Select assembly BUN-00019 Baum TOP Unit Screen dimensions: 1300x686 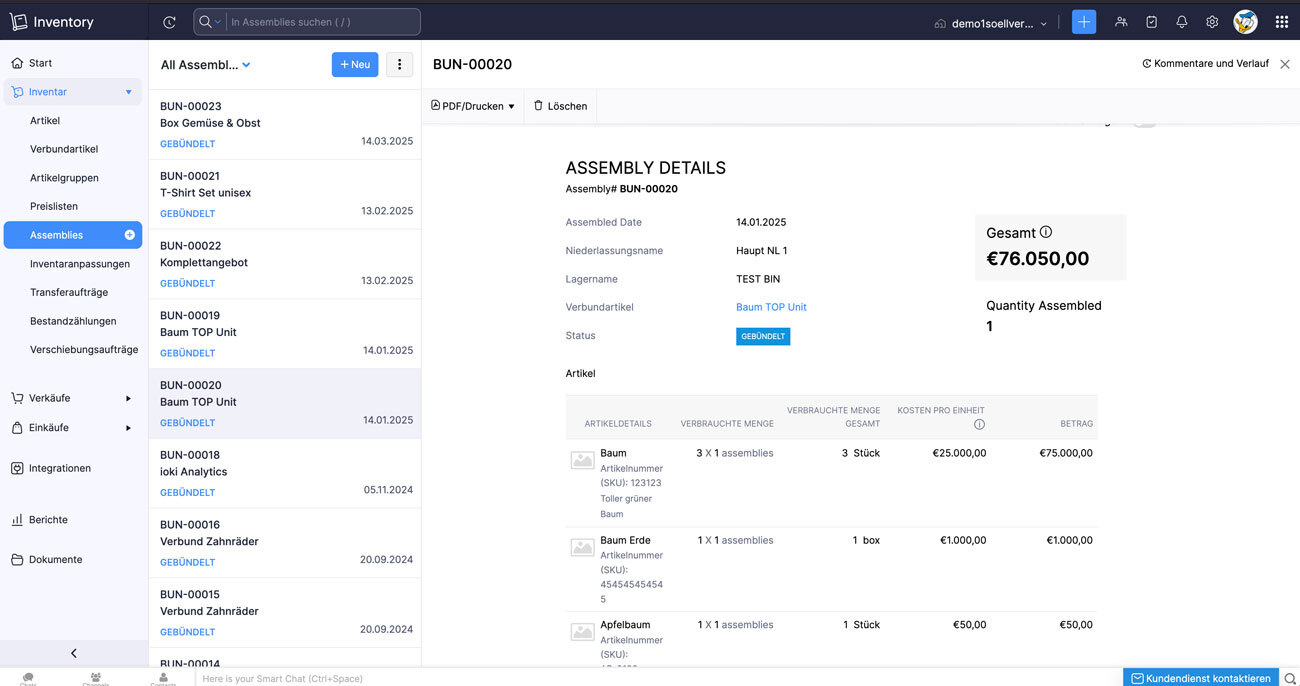(285, 335)
